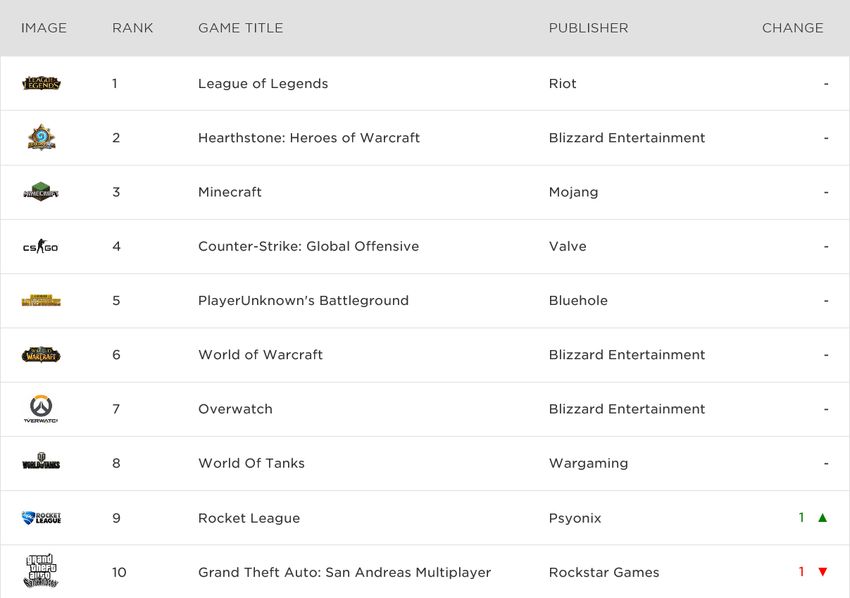Select Counter-Strike: Global Offensive title
Image resolution: width=850 pixels, height=598 pixels.
(x=308, y=246)
